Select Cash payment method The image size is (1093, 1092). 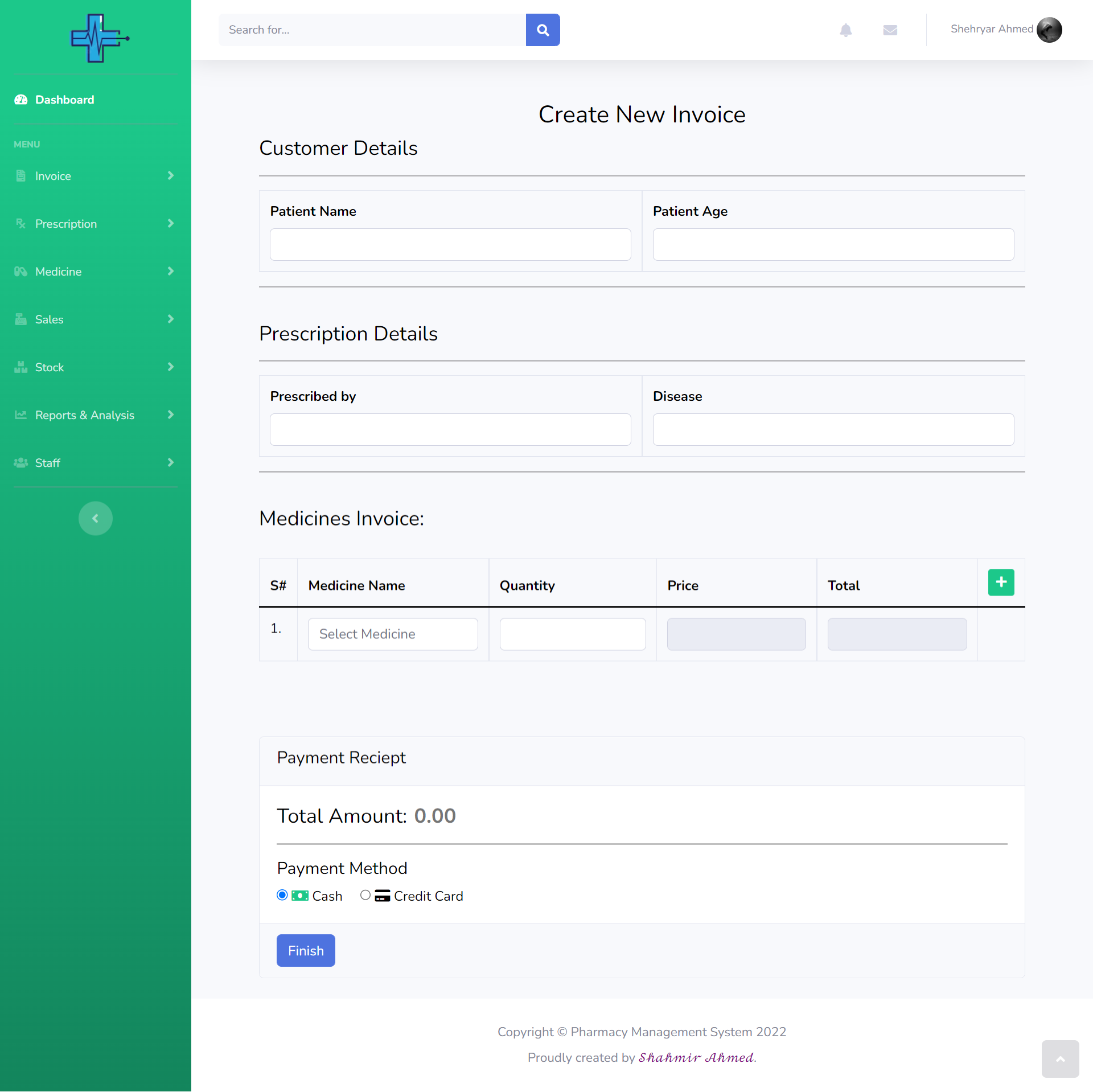[282, 895]
